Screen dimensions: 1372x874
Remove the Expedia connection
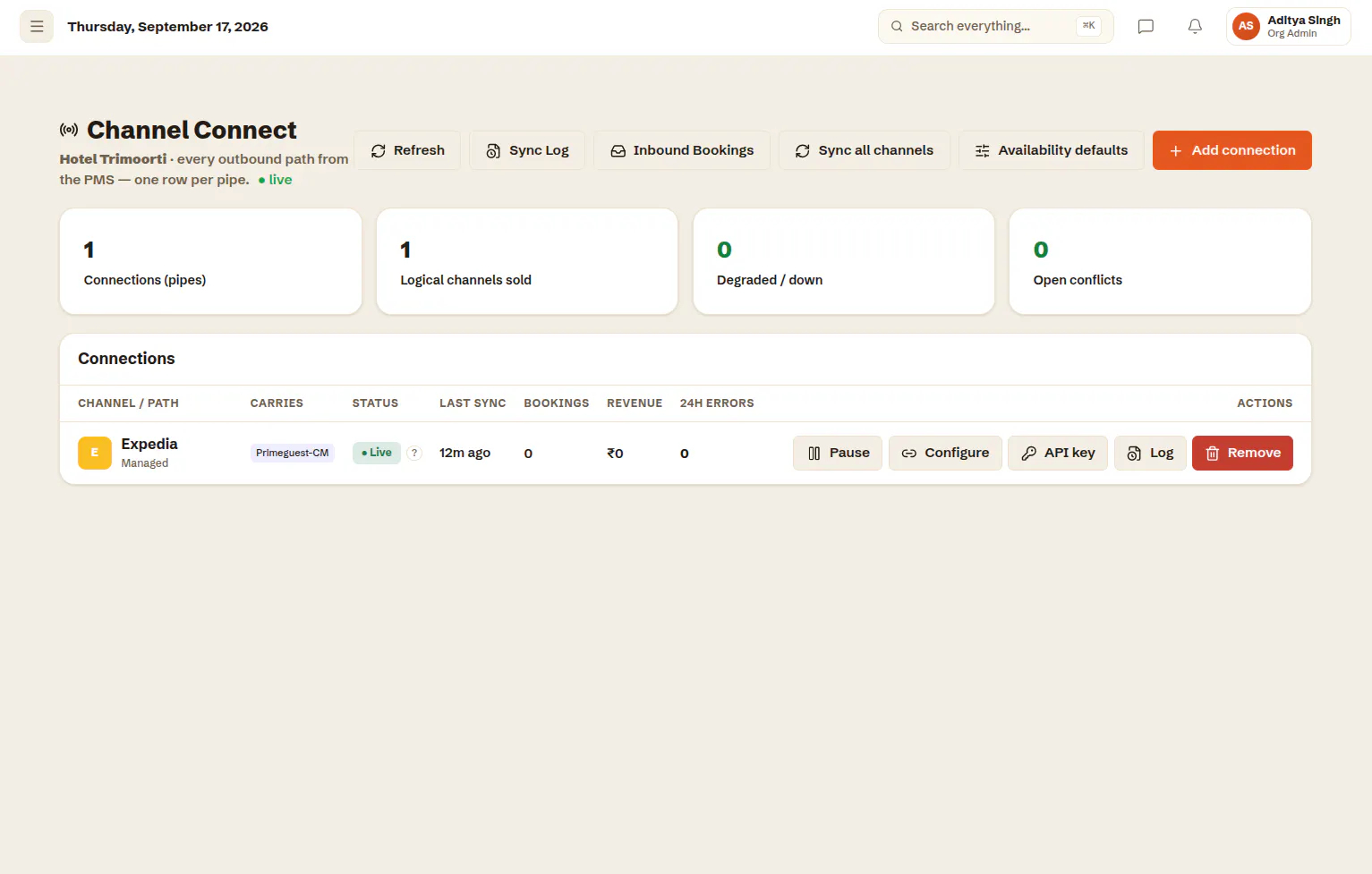point(1242,453)
